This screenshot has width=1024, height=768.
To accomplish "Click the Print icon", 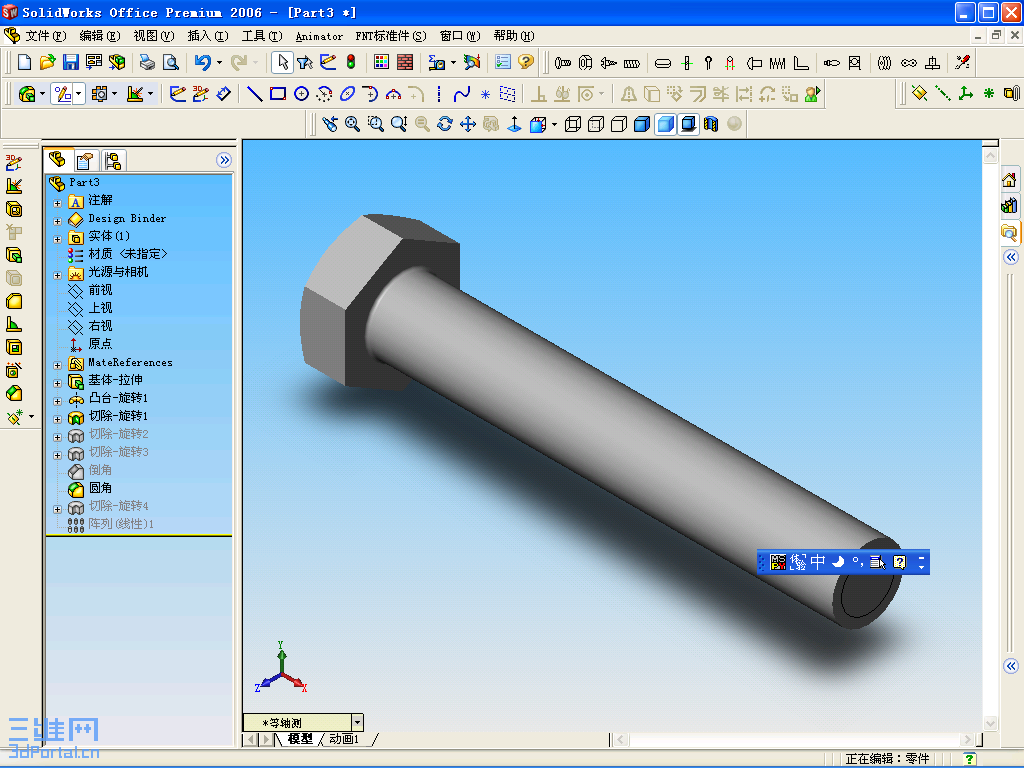I will 147,62.
